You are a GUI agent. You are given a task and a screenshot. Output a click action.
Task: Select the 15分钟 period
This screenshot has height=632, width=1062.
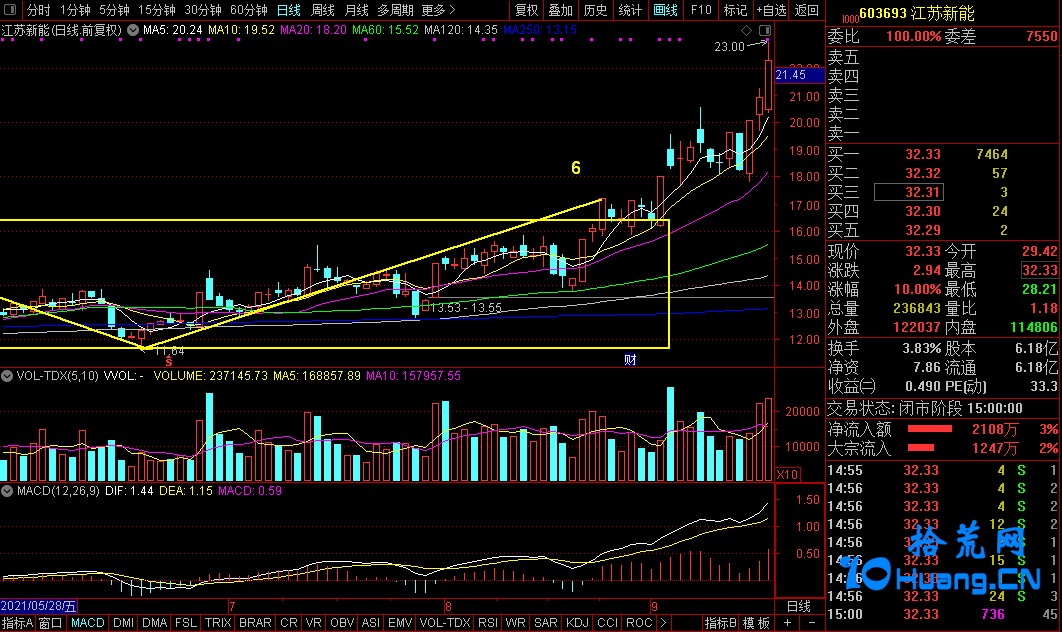click(x=156, y=10)
